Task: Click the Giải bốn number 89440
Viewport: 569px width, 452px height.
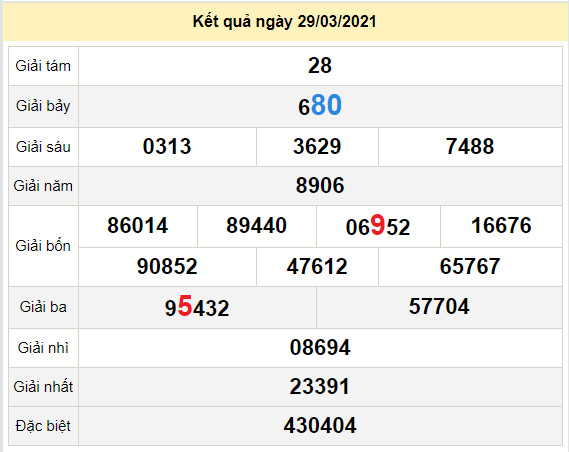Action: click(257, 225)
